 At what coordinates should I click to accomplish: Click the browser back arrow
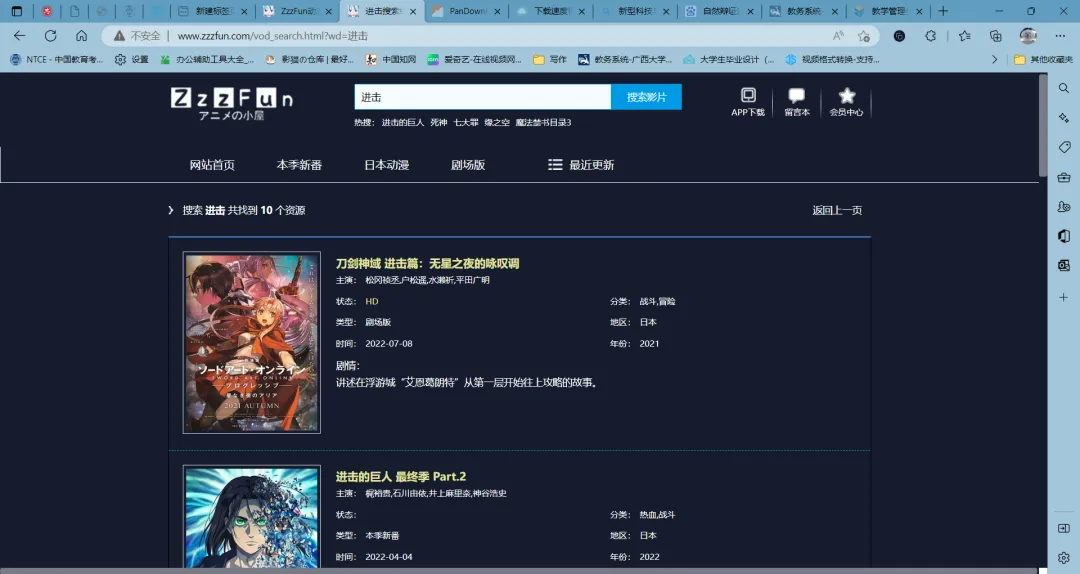point(19,36)
